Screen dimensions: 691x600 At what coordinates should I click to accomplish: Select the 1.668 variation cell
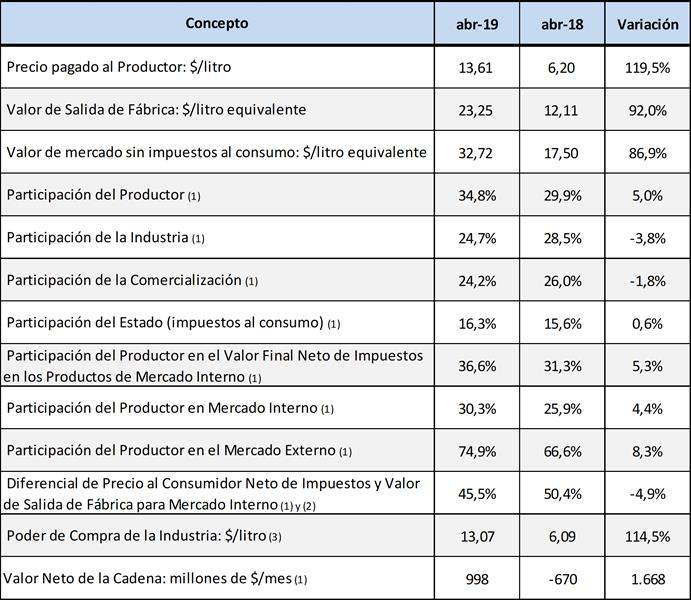pos(647,579)
